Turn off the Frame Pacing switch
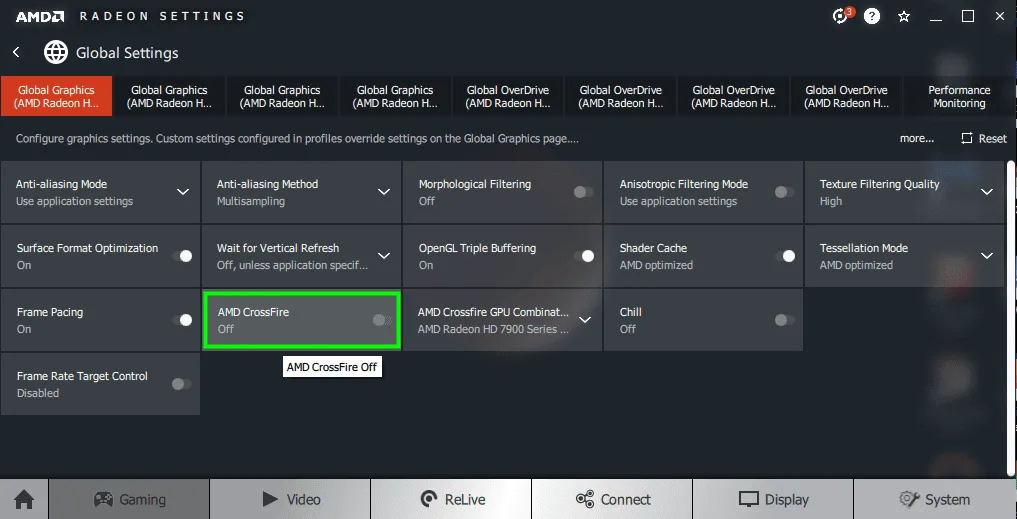 click(182, 320)
